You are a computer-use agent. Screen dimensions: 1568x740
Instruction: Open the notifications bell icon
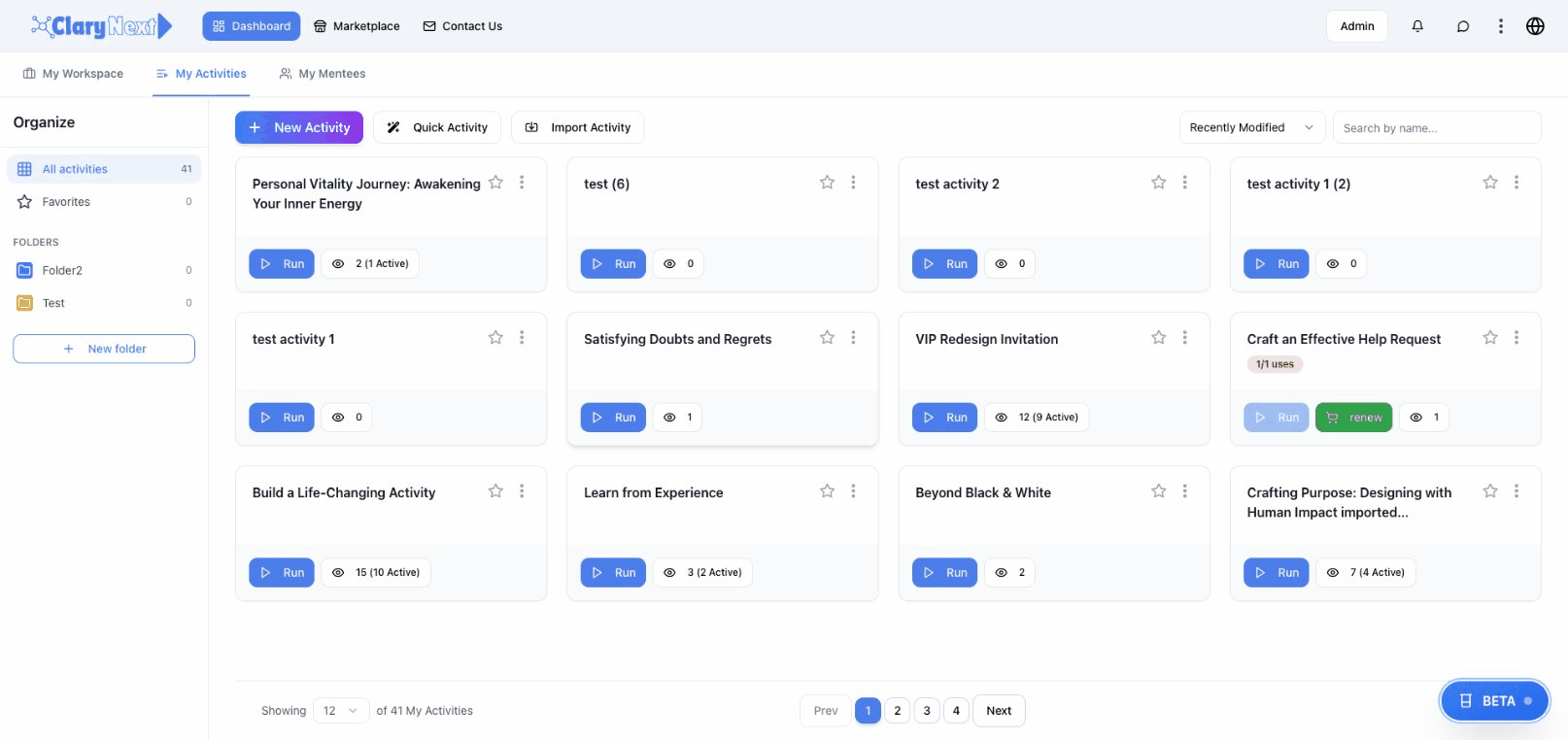[x=1417, y=26]
